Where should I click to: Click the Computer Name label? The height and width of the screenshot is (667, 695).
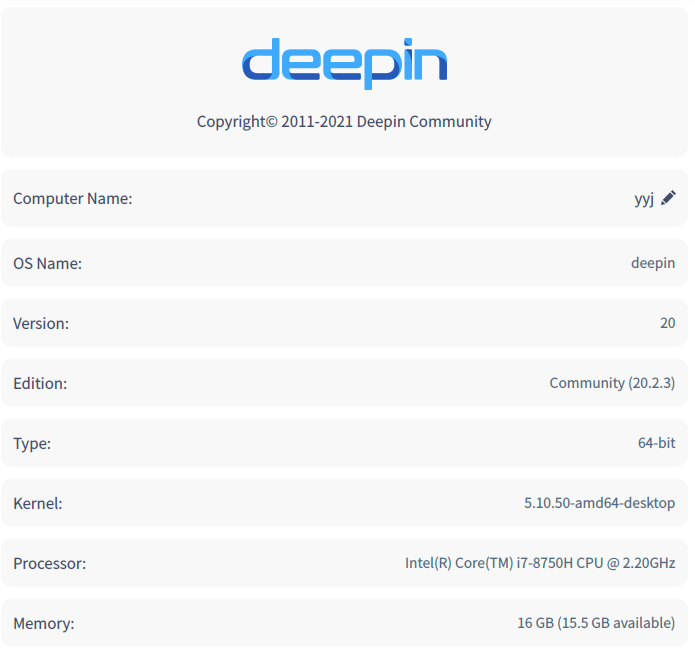point(73,199)
